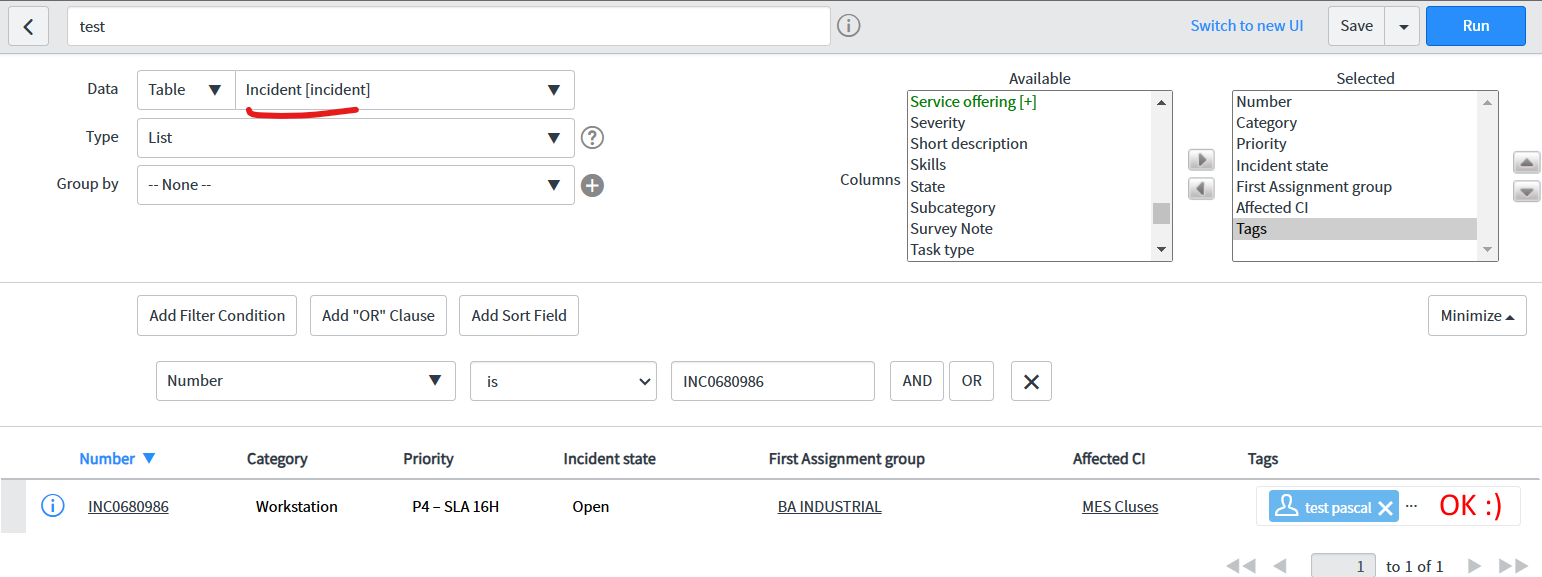Screen dimensions: 1542x577
Task: Delete the Number filter condition
Action: click(1031, 381)
